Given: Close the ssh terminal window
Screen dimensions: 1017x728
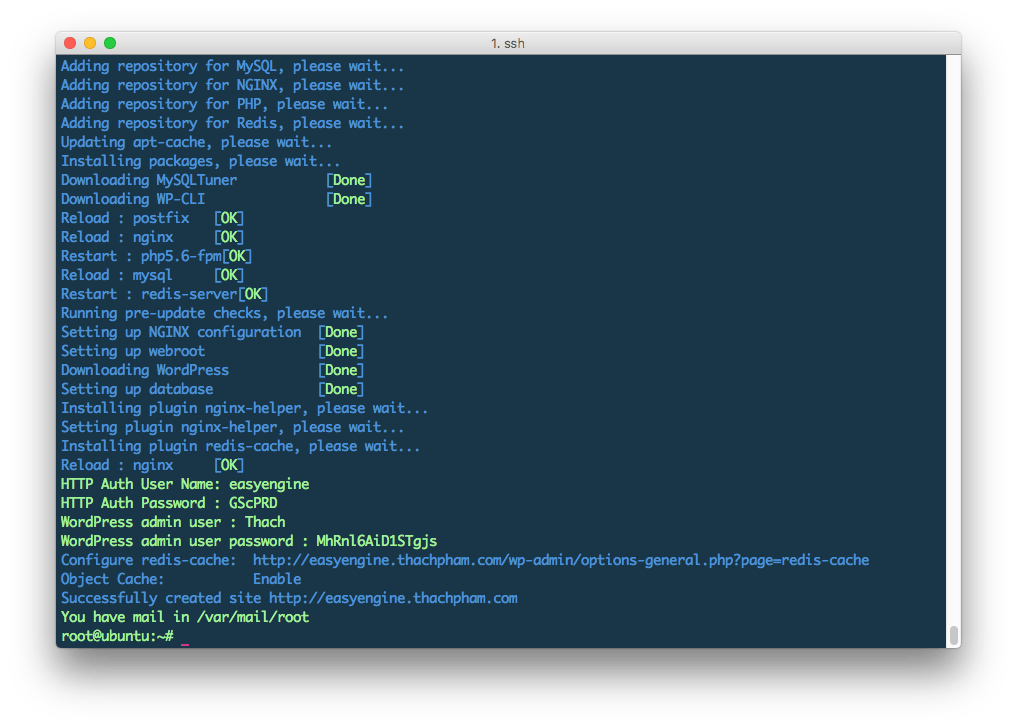Looking at the screenshot, I should (x=70, y=43).
